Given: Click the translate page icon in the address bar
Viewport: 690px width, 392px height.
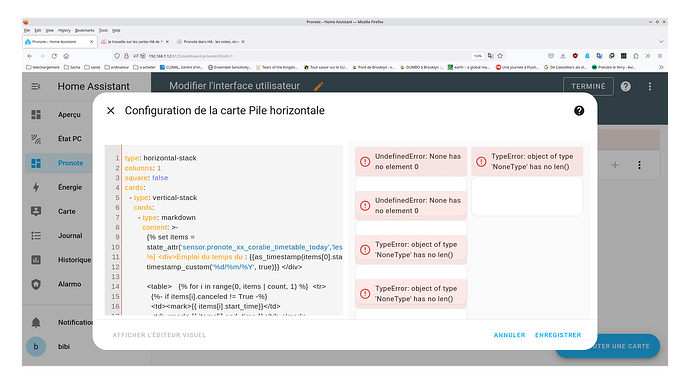Looking at the screenshot, I should 491,56.
